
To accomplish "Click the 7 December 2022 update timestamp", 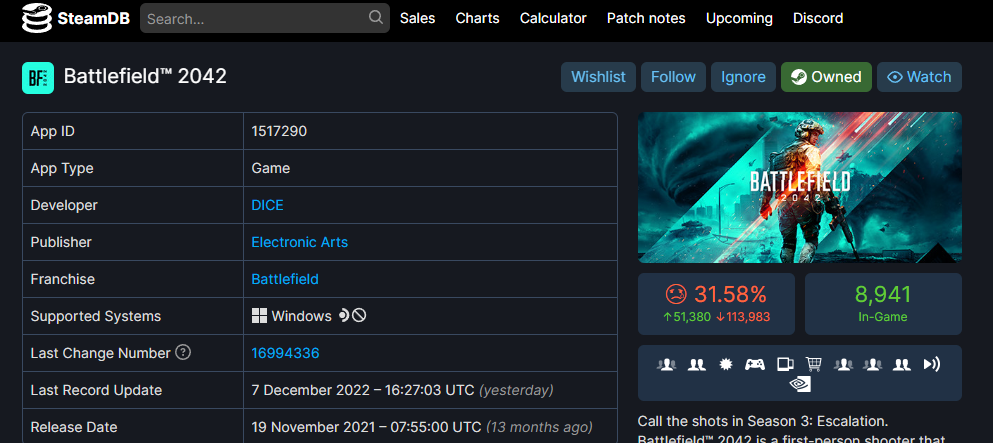I will click(x=363, y=390).
